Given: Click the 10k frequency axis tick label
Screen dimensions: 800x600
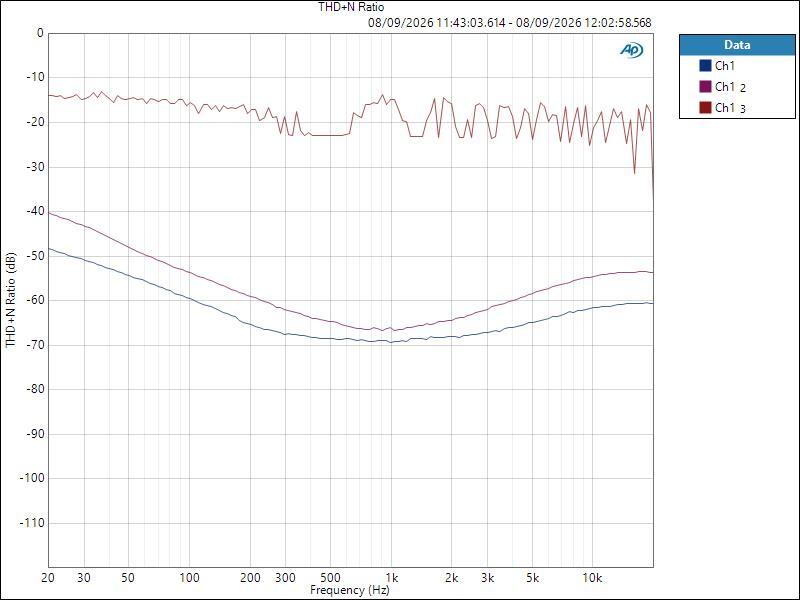Looking at the screenshot, I should click(x=592, y=578).
